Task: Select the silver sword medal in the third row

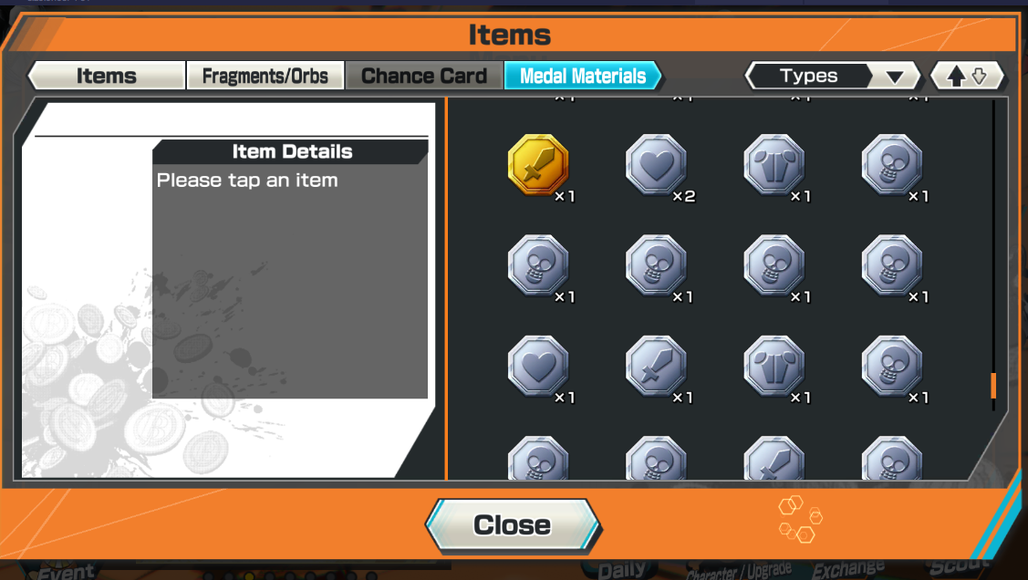Action: click(656, 366)
